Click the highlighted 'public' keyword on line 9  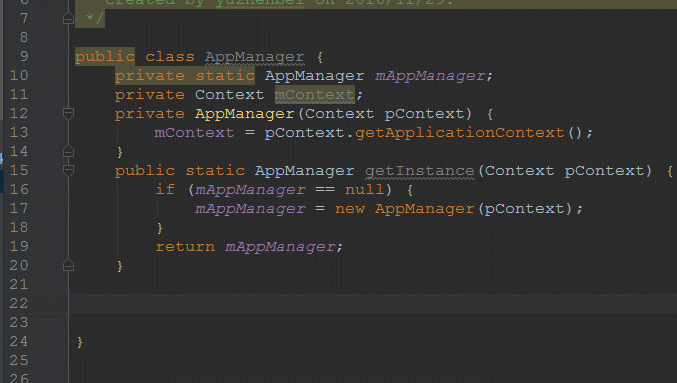click(105, 57)
